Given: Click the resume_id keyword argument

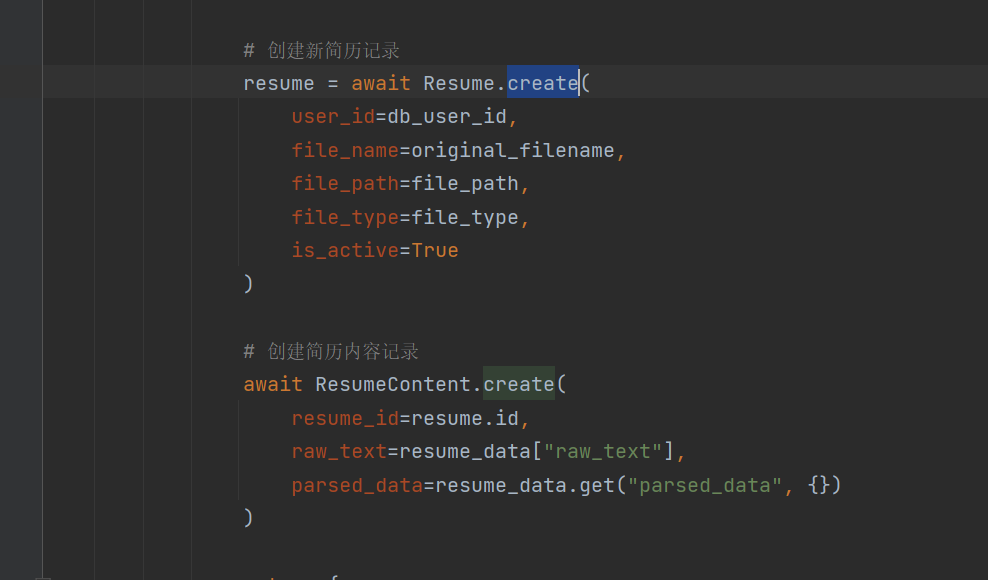Looking at the screenshot, I should (345, 418).
